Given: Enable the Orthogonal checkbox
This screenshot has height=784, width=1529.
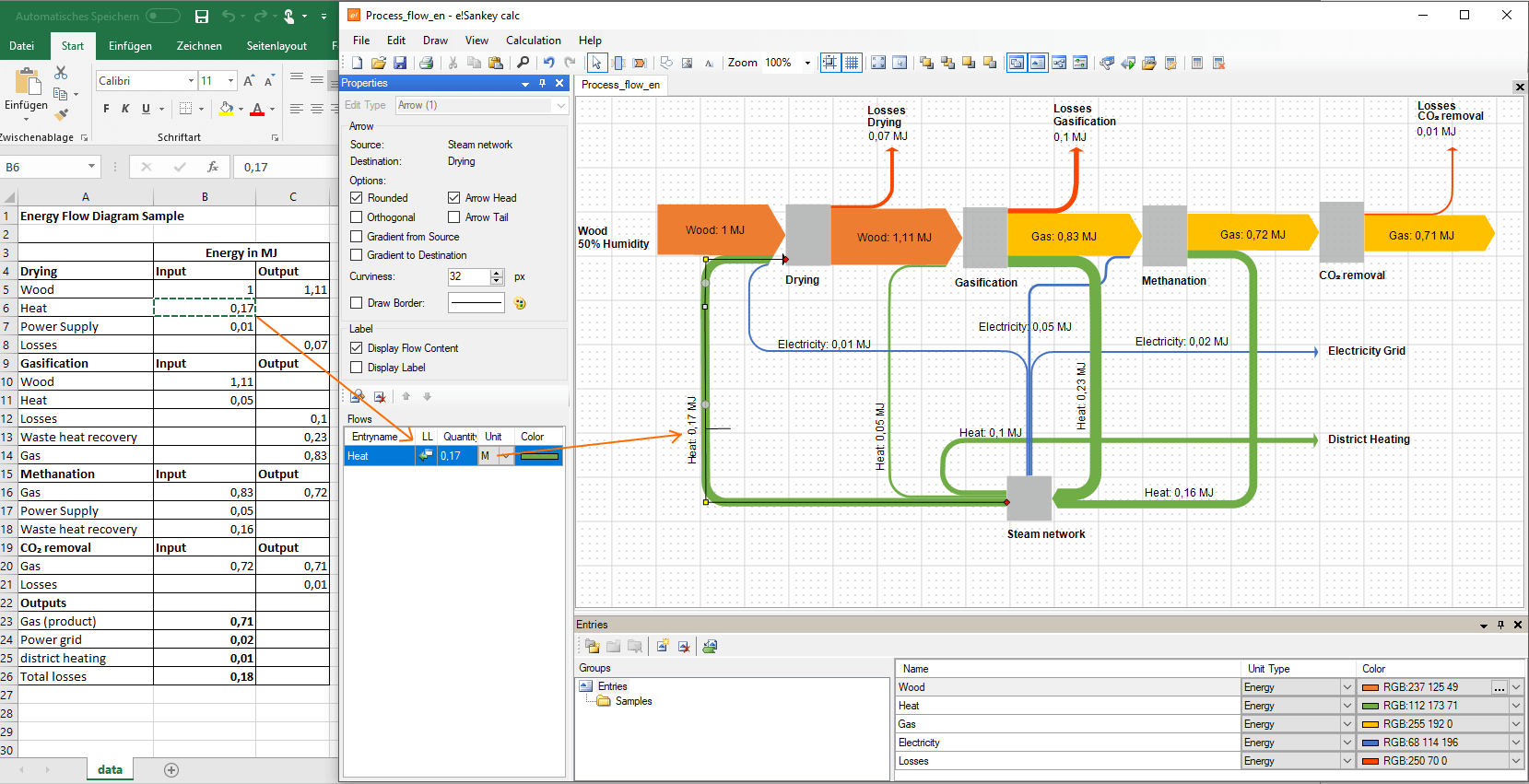Looking at the screenshot, I should coord(357,217).
